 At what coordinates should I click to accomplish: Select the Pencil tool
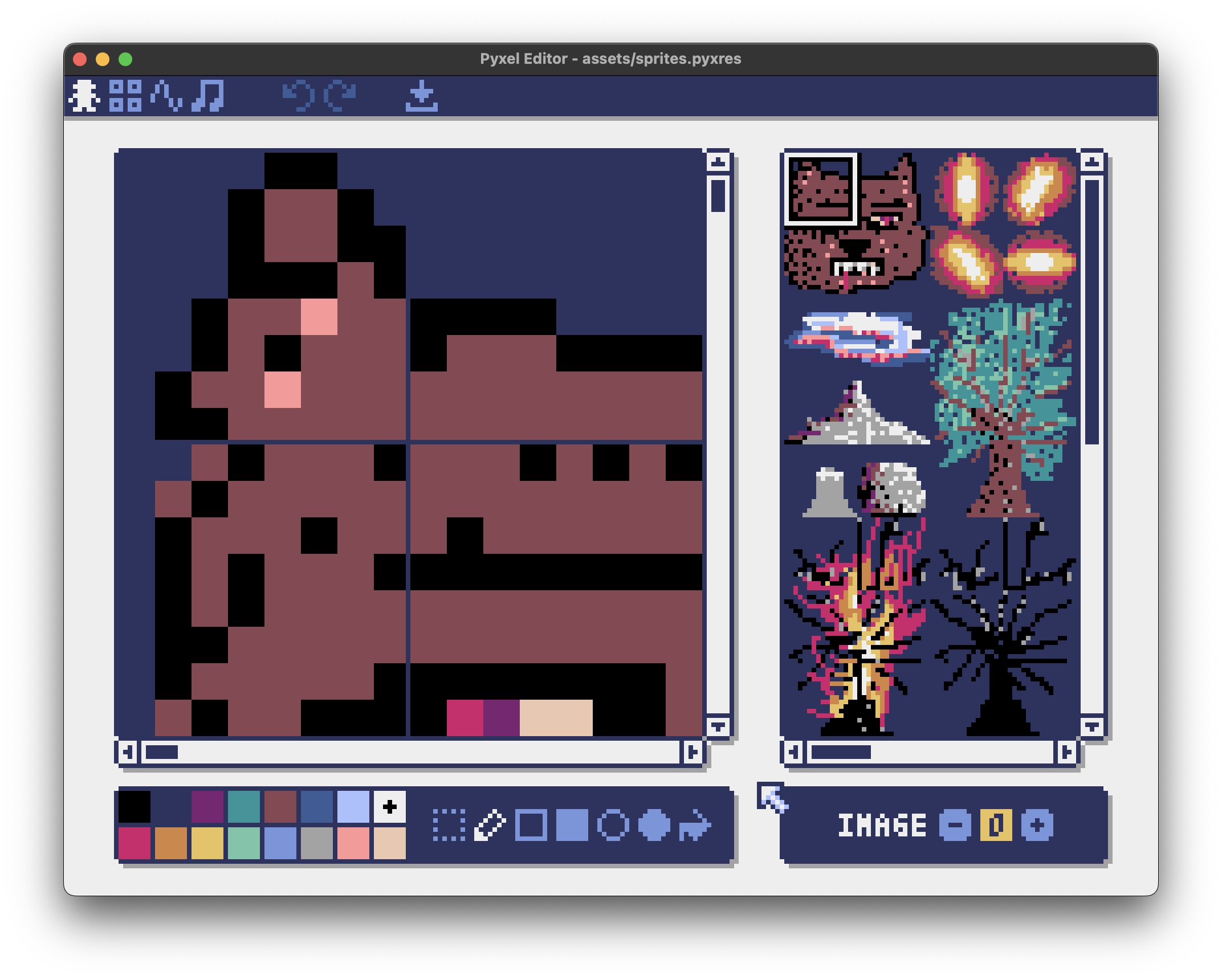(x=490, y=824)
